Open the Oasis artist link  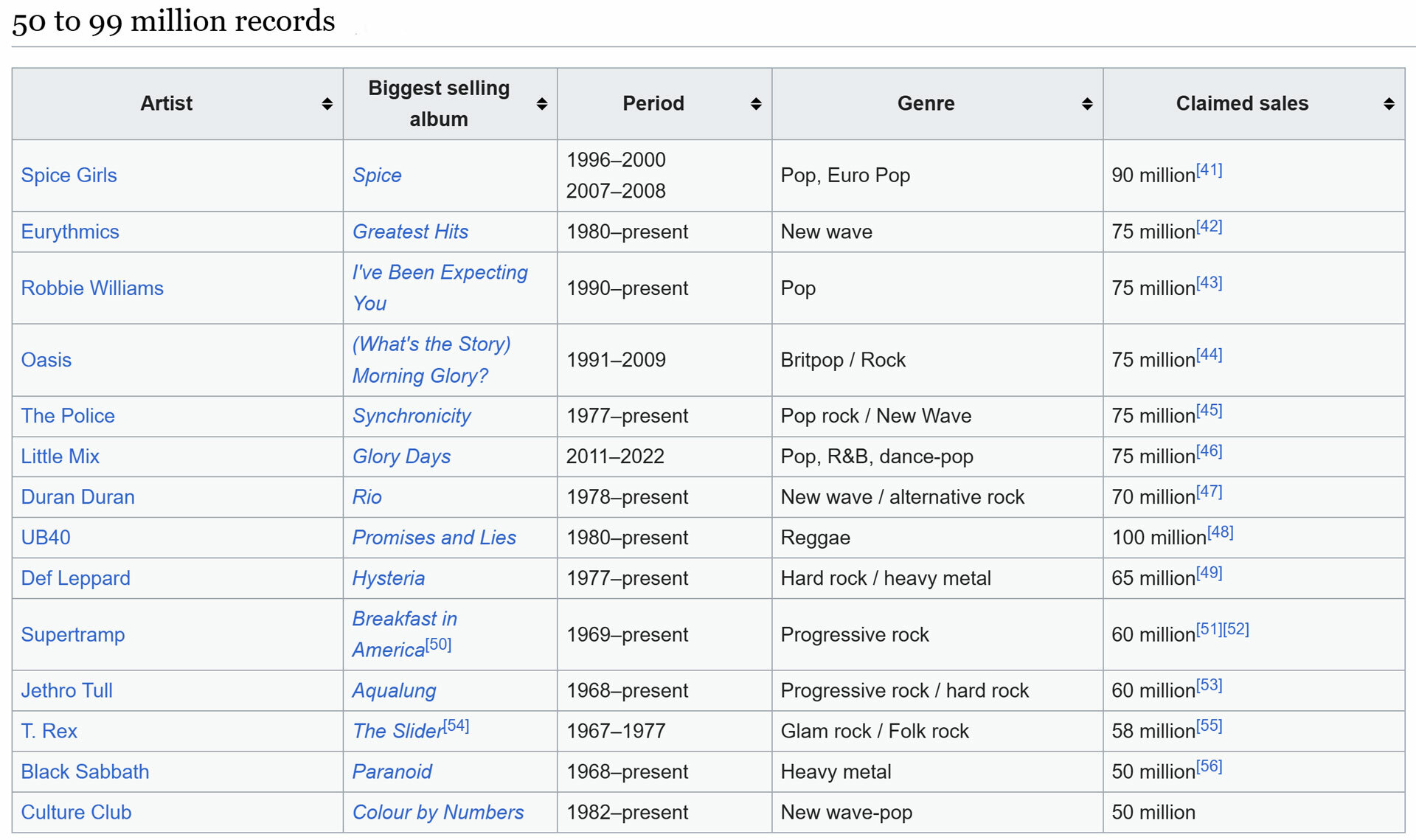[46, 360]
